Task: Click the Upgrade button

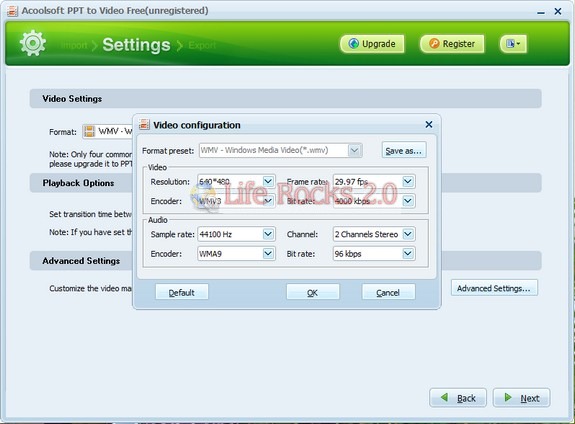Action: pos(372,44)
